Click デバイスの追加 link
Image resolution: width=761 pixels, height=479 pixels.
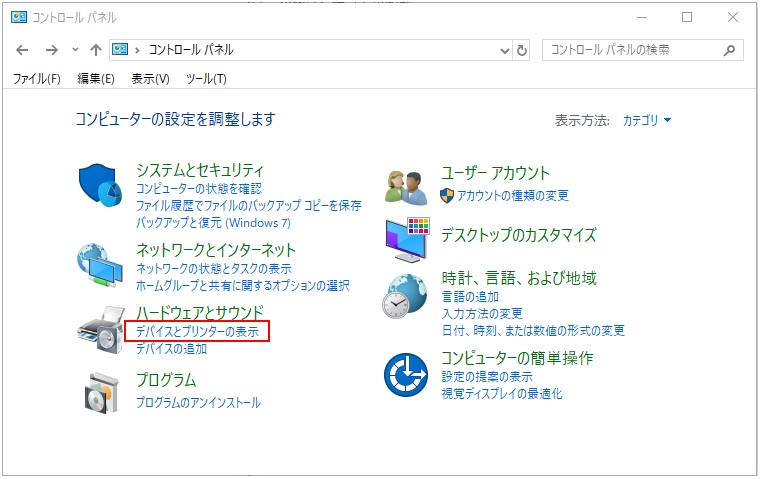[171, 348]
